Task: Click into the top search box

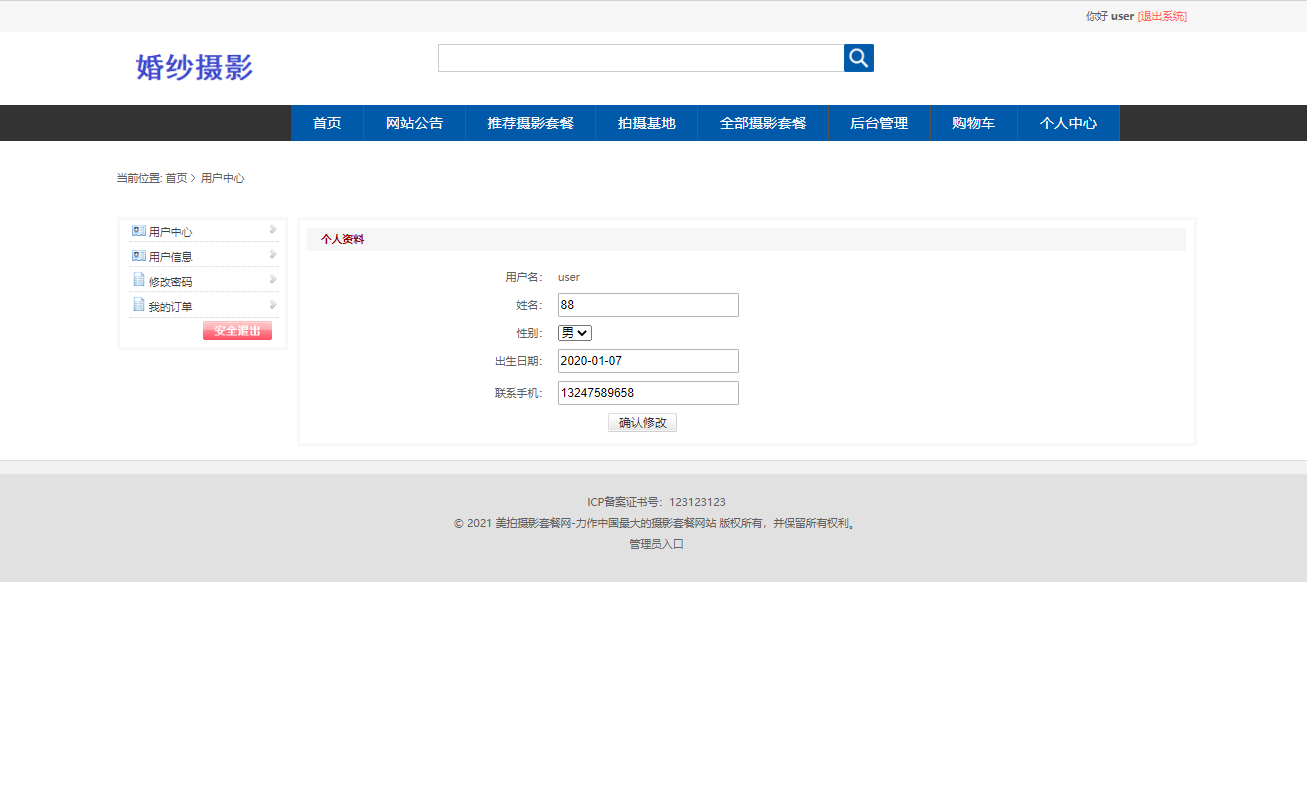Action: (x=640, y=58)
